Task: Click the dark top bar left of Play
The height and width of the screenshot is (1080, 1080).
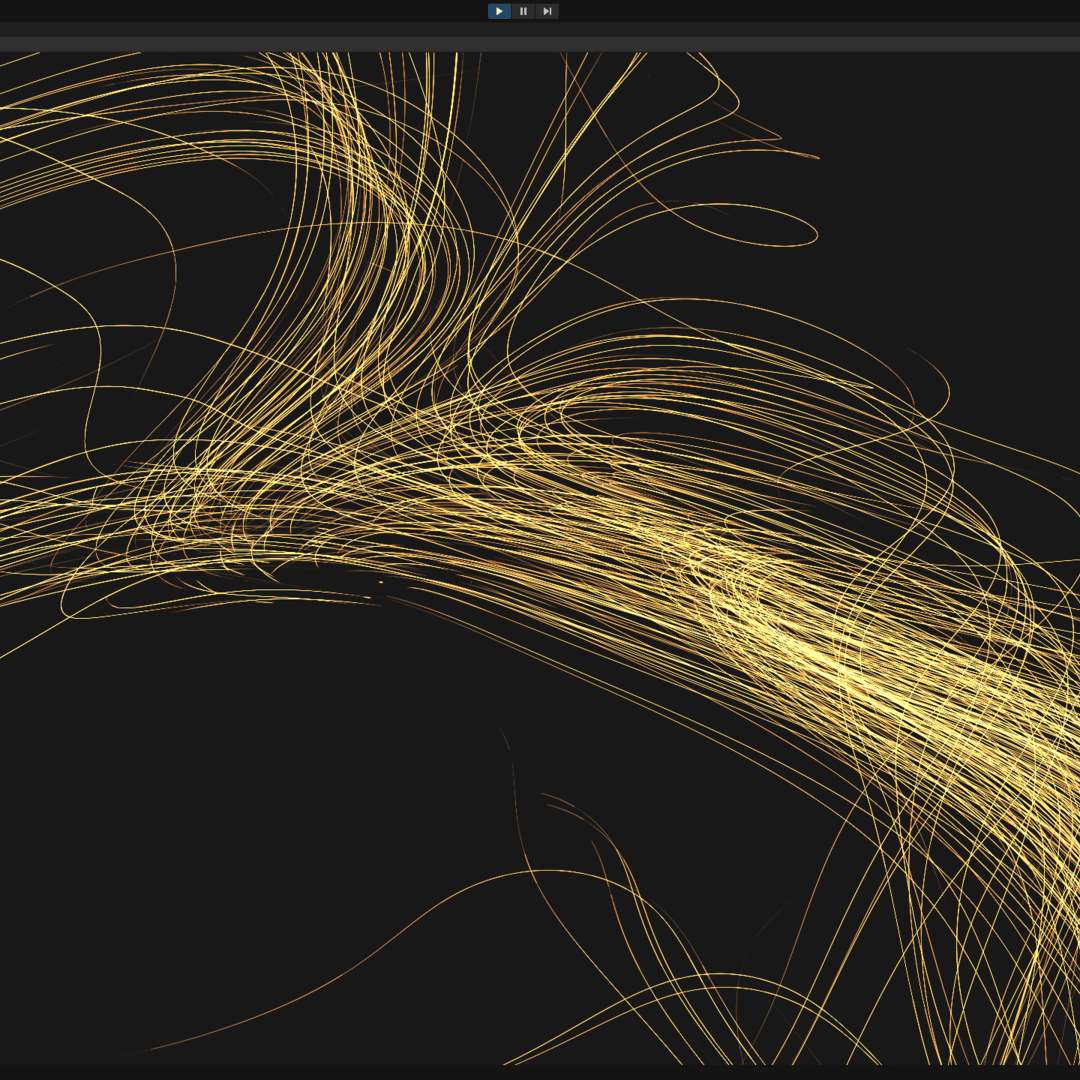Action: 240,11
